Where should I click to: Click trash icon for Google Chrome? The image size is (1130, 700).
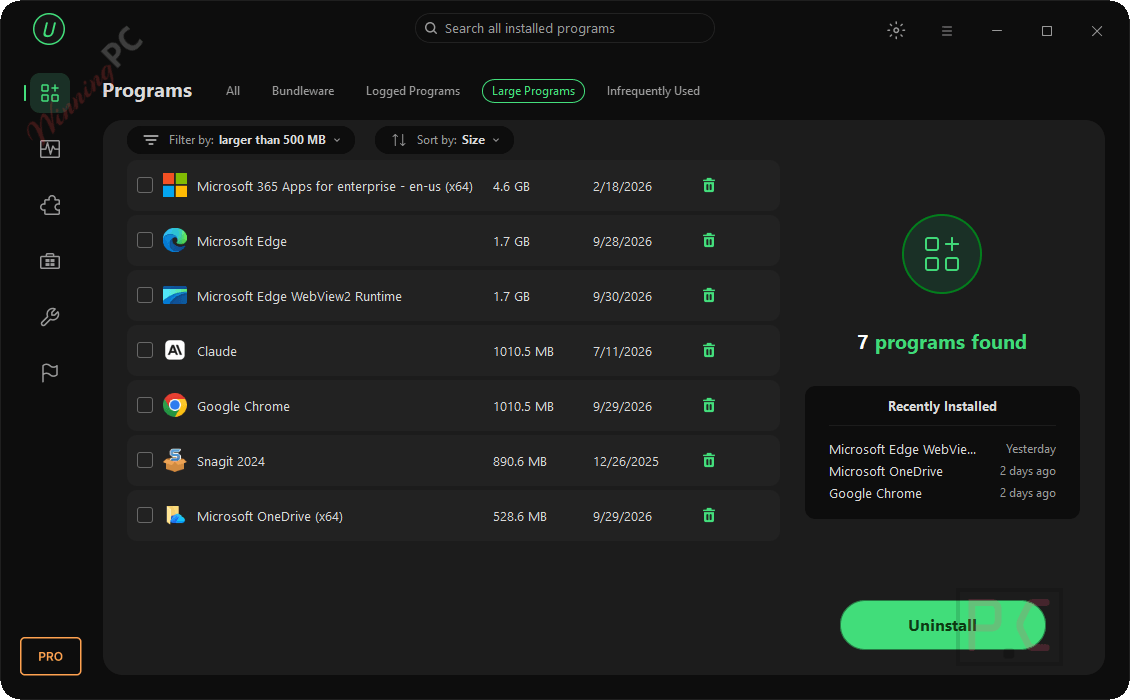[709, 405]
